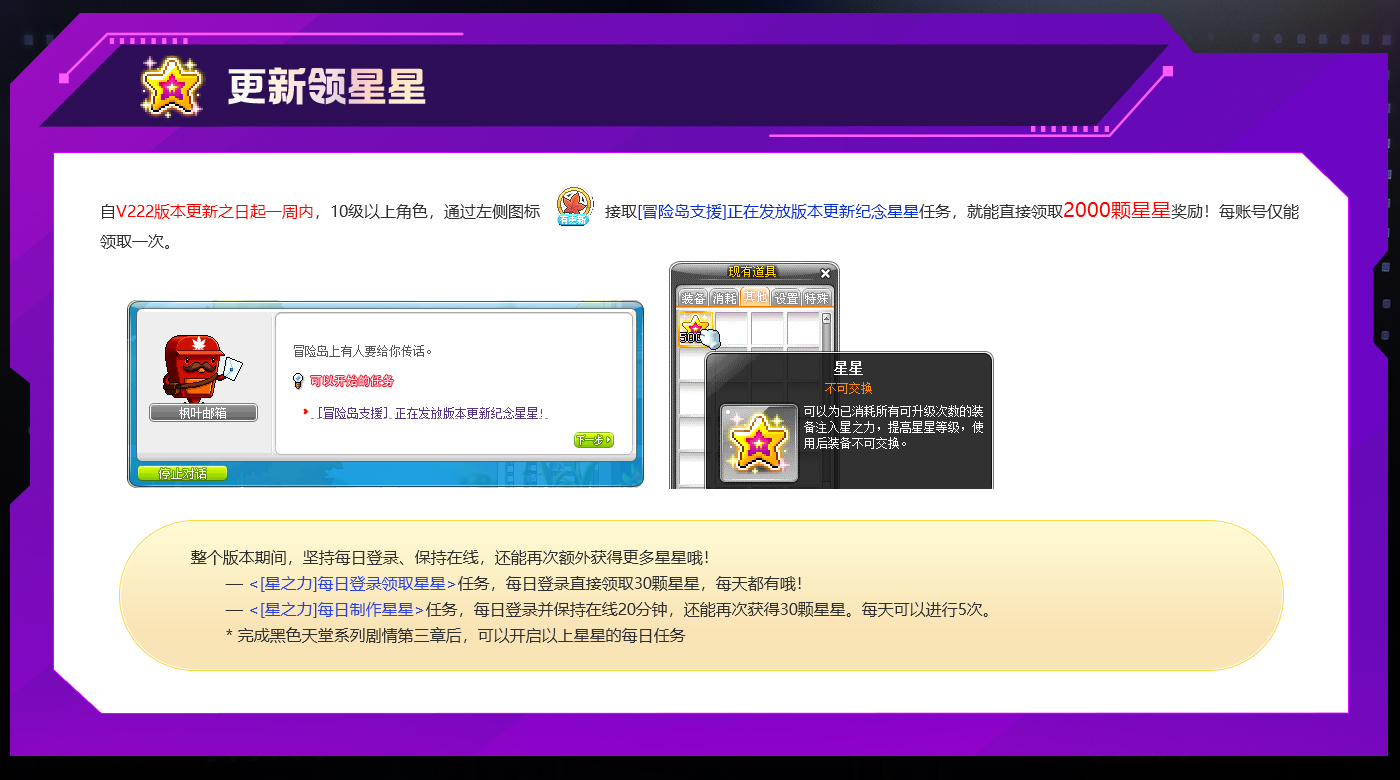Close the 现有道具 inventory window

coord(825,273)
